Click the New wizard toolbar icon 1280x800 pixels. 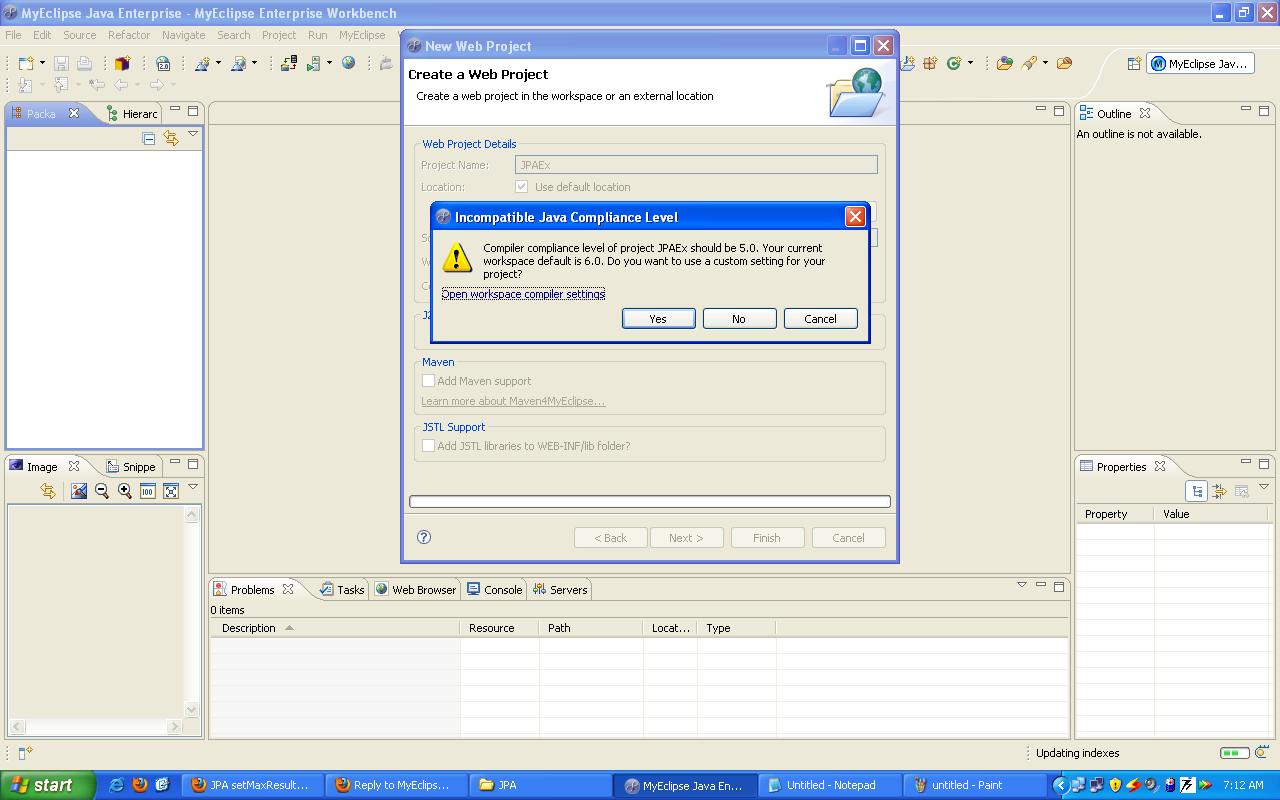[x=26, y=63]
